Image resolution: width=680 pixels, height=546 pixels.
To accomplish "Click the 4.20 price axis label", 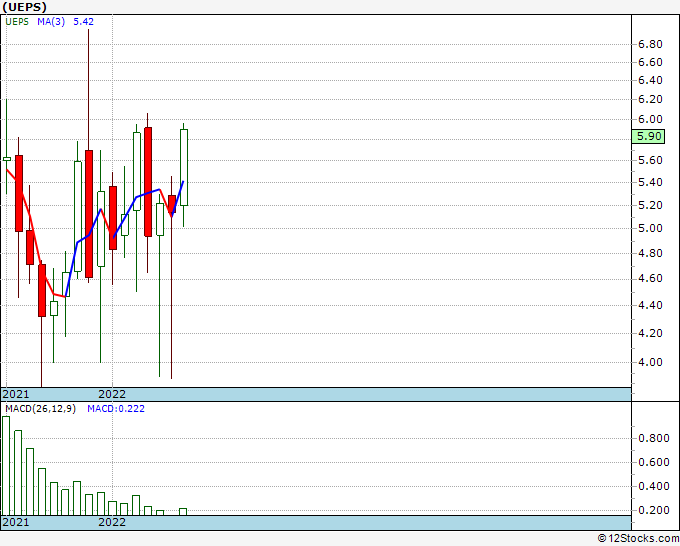I will pos(650,333).
